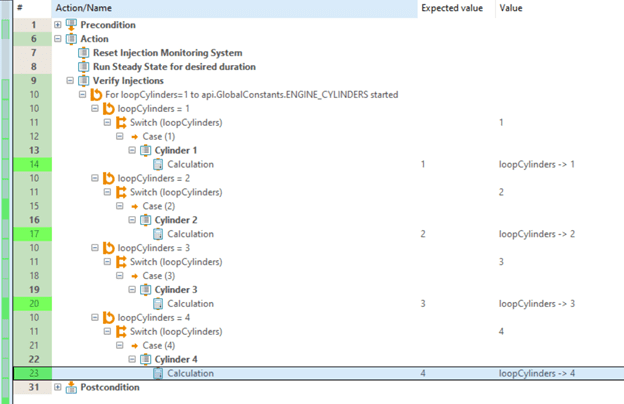Click the Switch icon in iteration 1
Screen dimensions: 624x404
121,122
